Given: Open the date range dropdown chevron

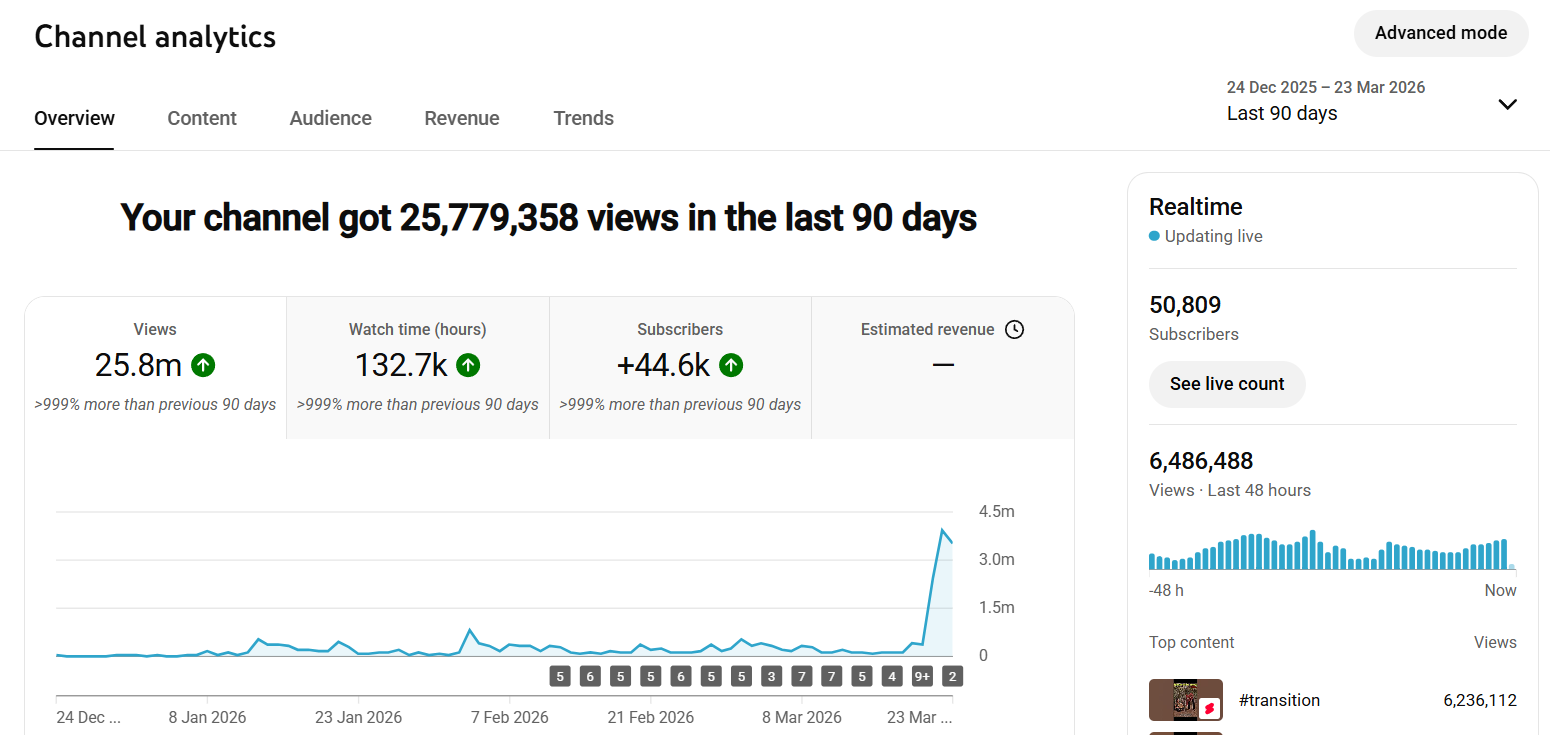Looking at the screenshot, I should tap(1507, 104).
